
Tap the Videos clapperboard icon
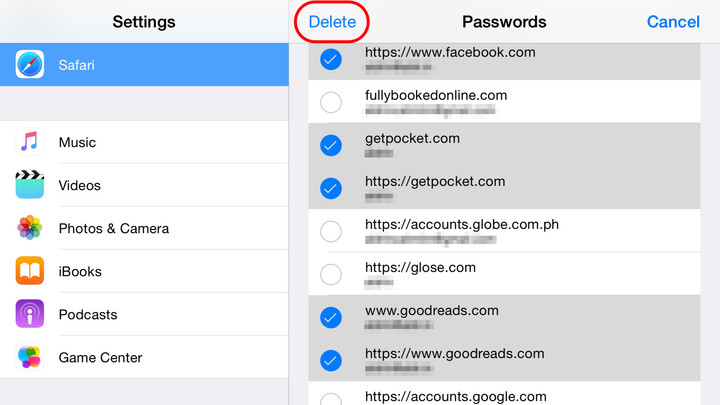(30, 185)
